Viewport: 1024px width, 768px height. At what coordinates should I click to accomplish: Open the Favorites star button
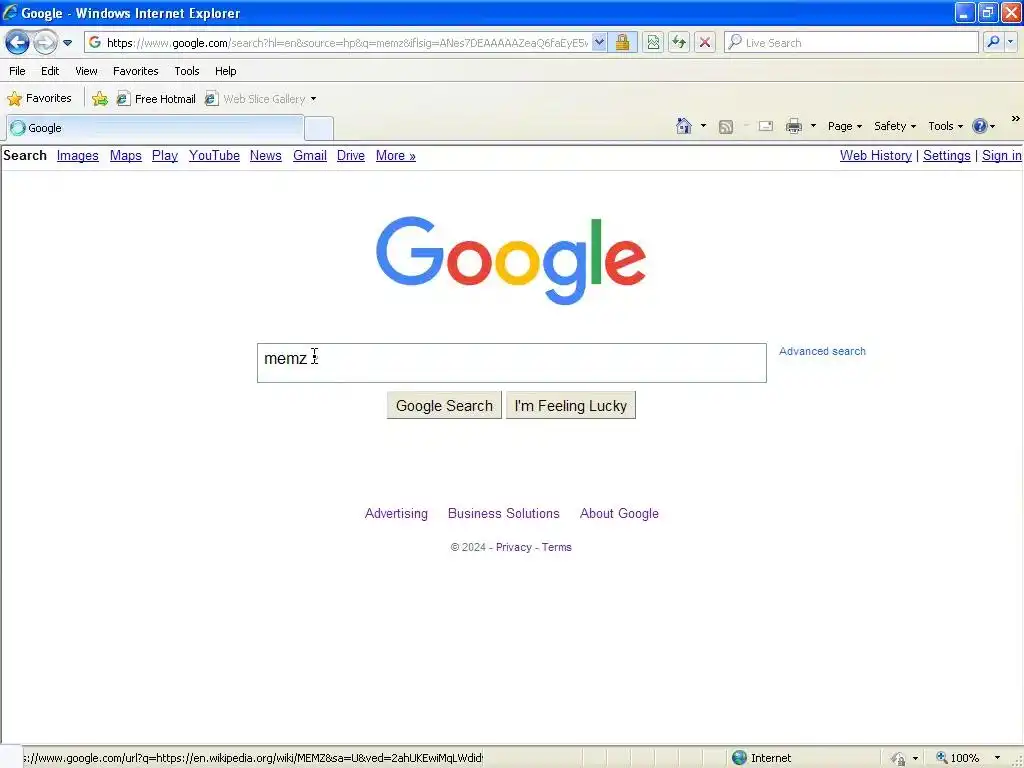coord(39,99)
